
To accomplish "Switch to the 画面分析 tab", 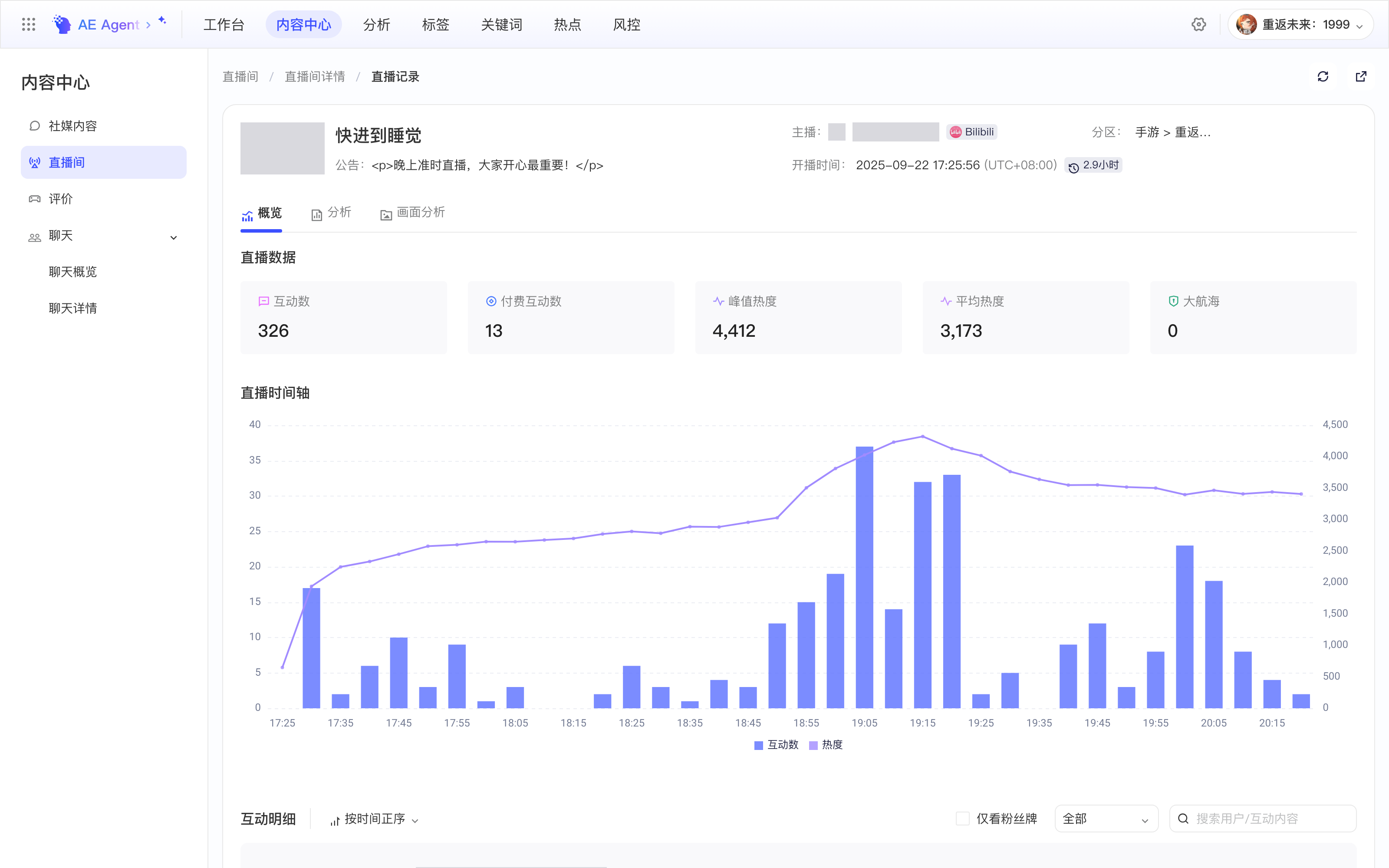I will pos(413,212).
